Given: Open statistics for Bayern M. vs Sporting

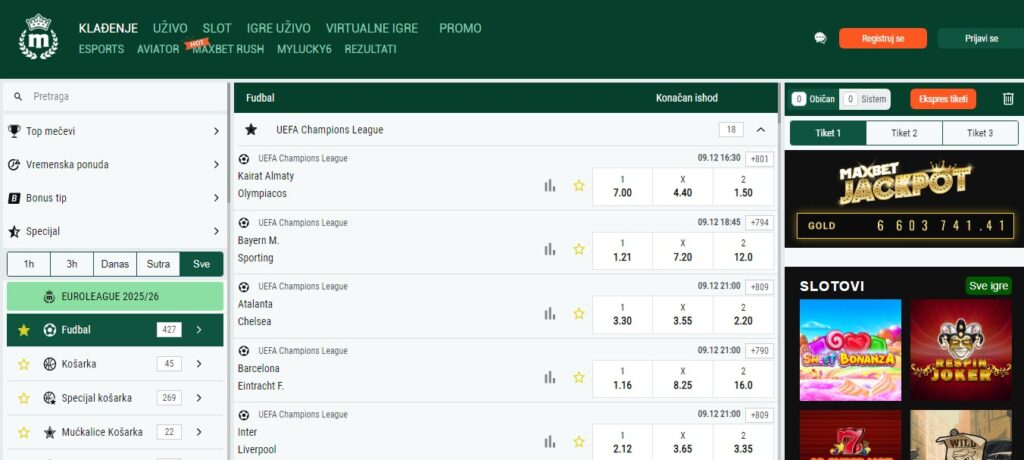Looking at the screenshot, I should tap(550, 249).
